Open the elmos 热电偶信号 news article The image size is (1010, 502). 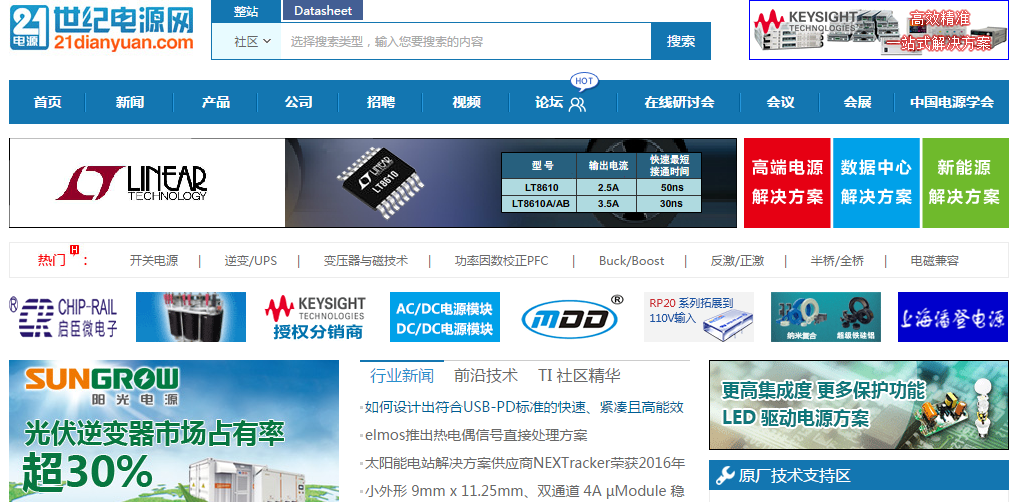pos(476,436)
